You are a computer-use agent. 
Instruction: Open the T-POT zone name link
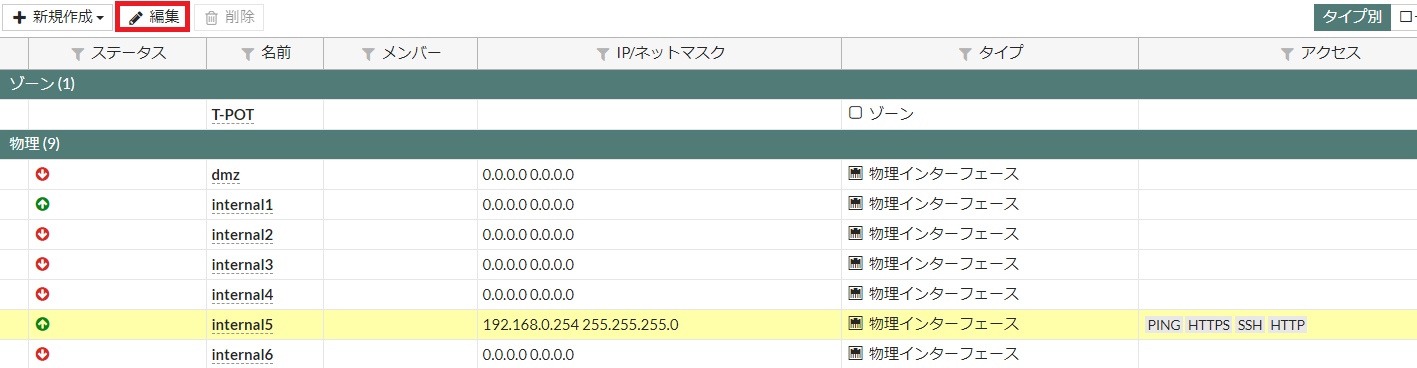pyautogui.click(x=233, y=115)
